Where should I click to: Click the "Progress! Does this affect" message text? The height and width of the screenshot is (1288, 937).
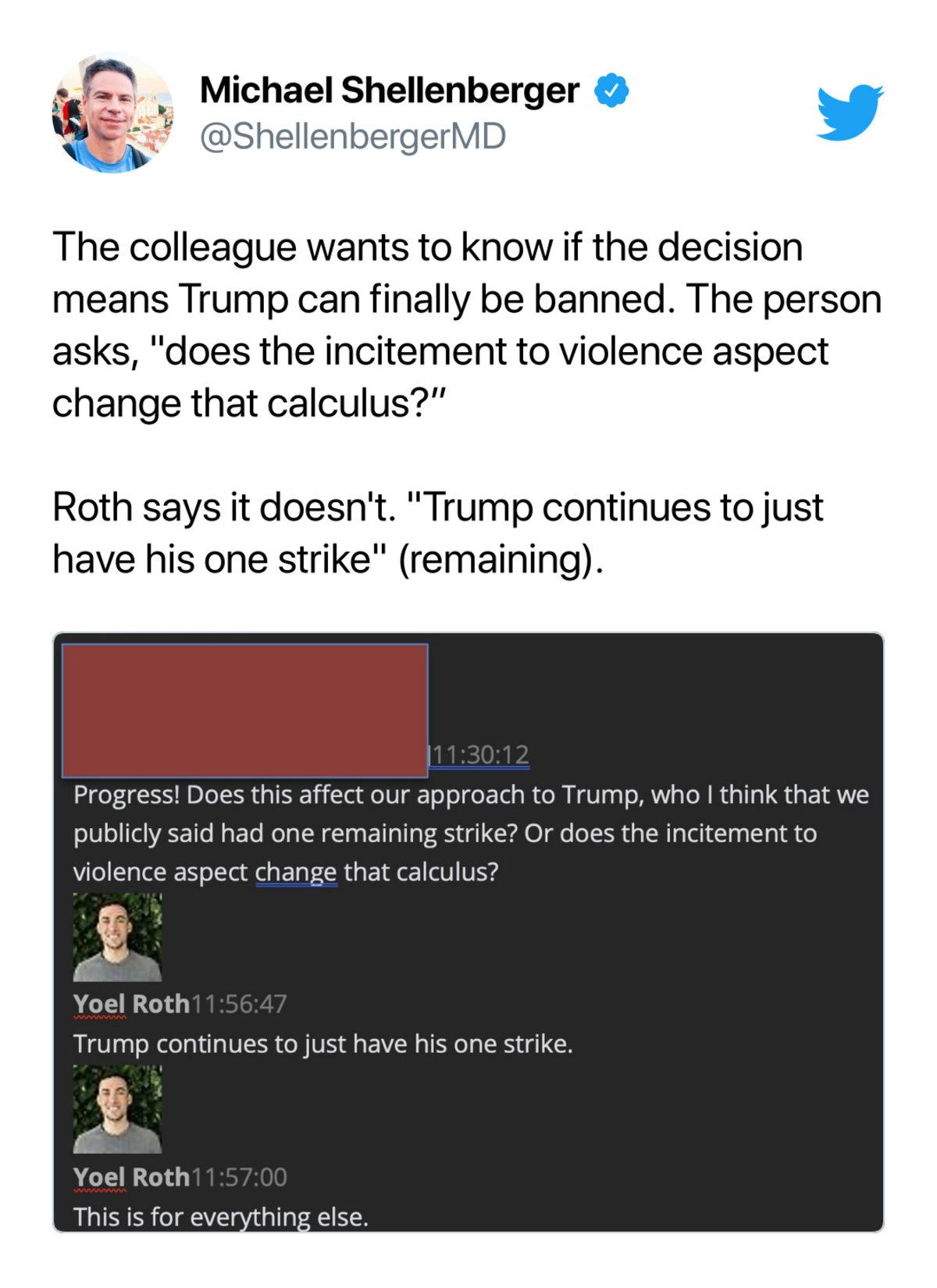tap(471, 833)
